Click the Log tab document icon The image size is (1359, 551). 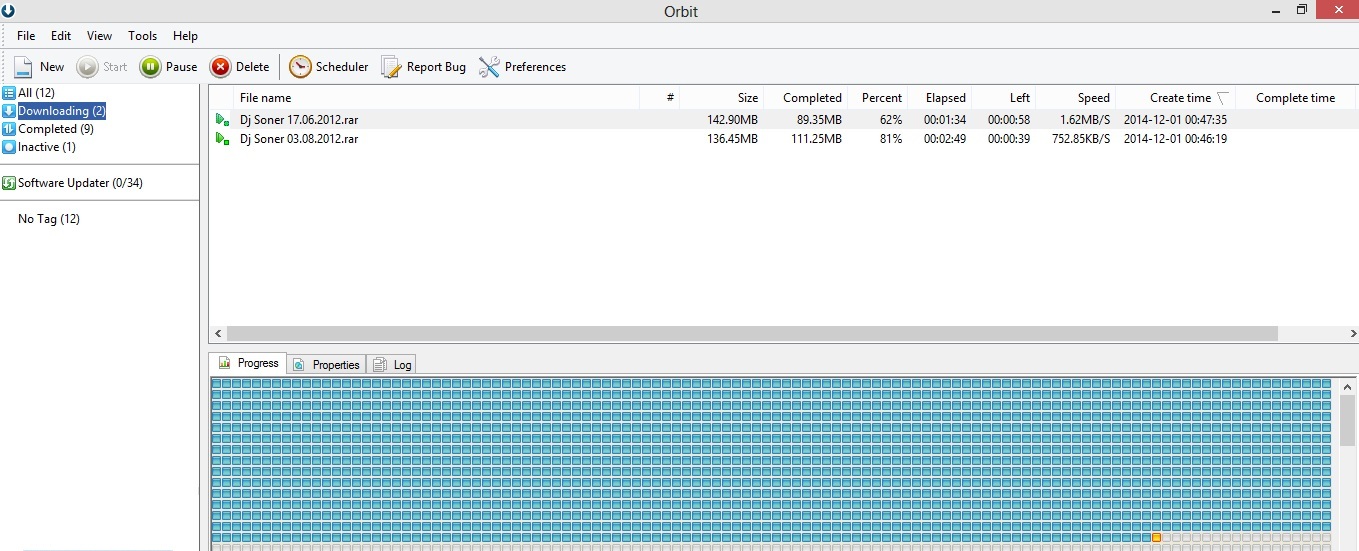click(x=380, y=365)
